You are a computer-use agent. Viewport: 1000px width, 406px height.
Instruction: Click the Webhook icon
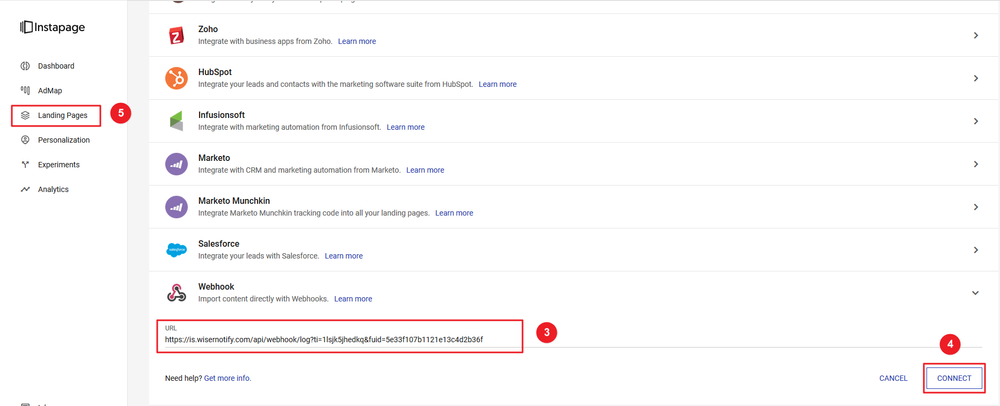[176, 292]
